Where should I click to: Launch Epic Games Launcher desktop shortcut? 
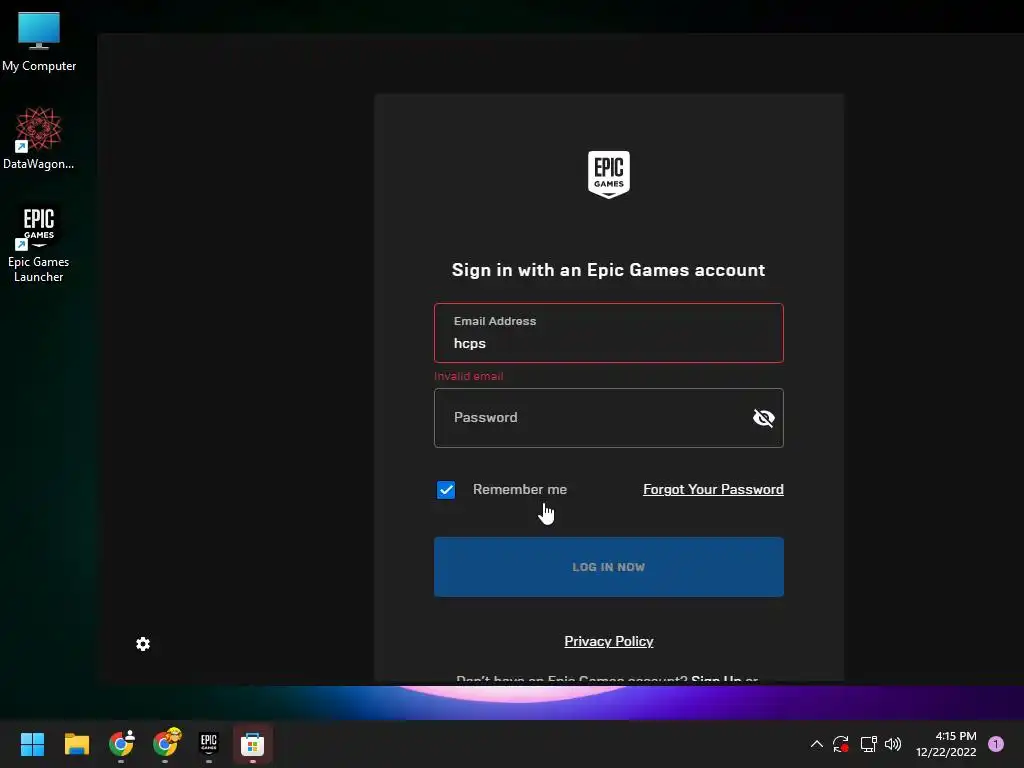[39, 243]
